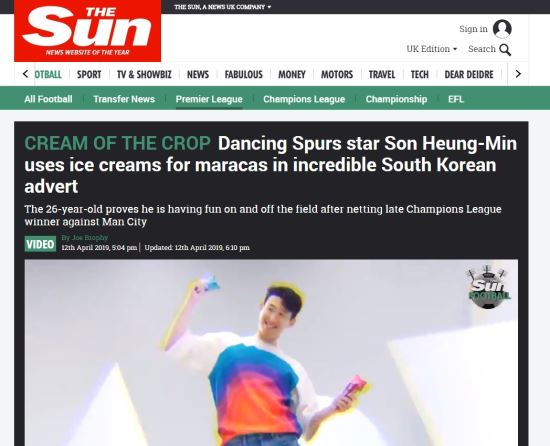This screenshot has height=446, width=550.
Task: Select the EFL tab
Action: [x=456, y=99]
